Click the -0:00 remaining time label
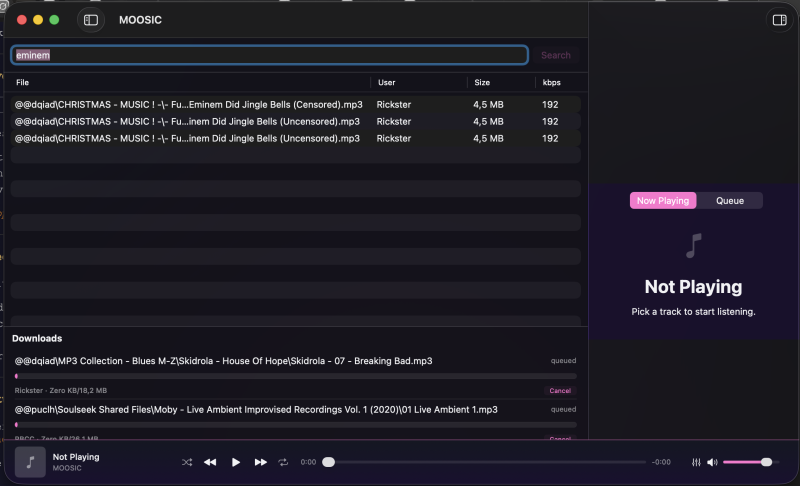 tap(661, 462)
